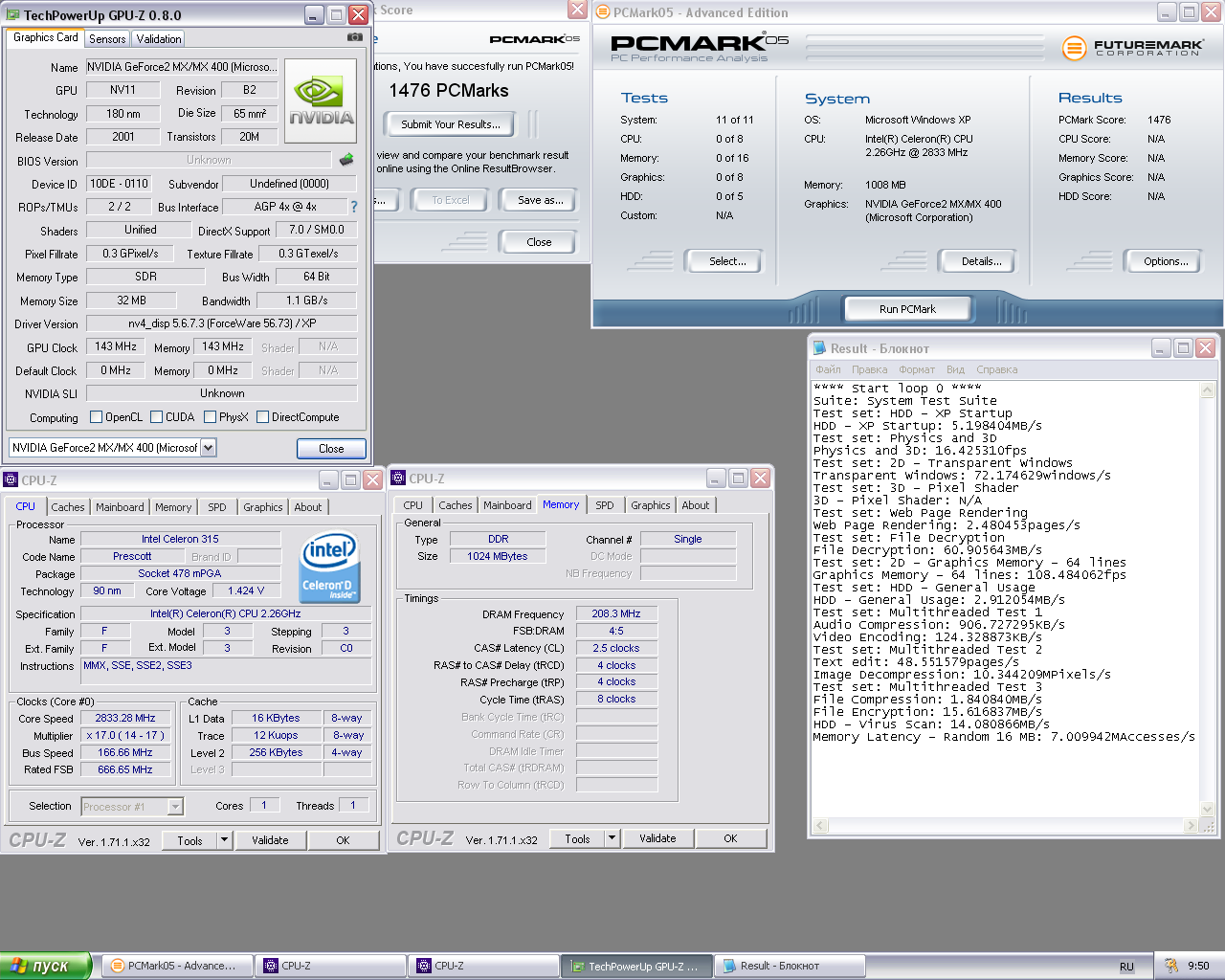The width and height of the screenshot is (1225, 980).
Task: Open Правка menu in Notepad
Action: click(x=869, y=369)
